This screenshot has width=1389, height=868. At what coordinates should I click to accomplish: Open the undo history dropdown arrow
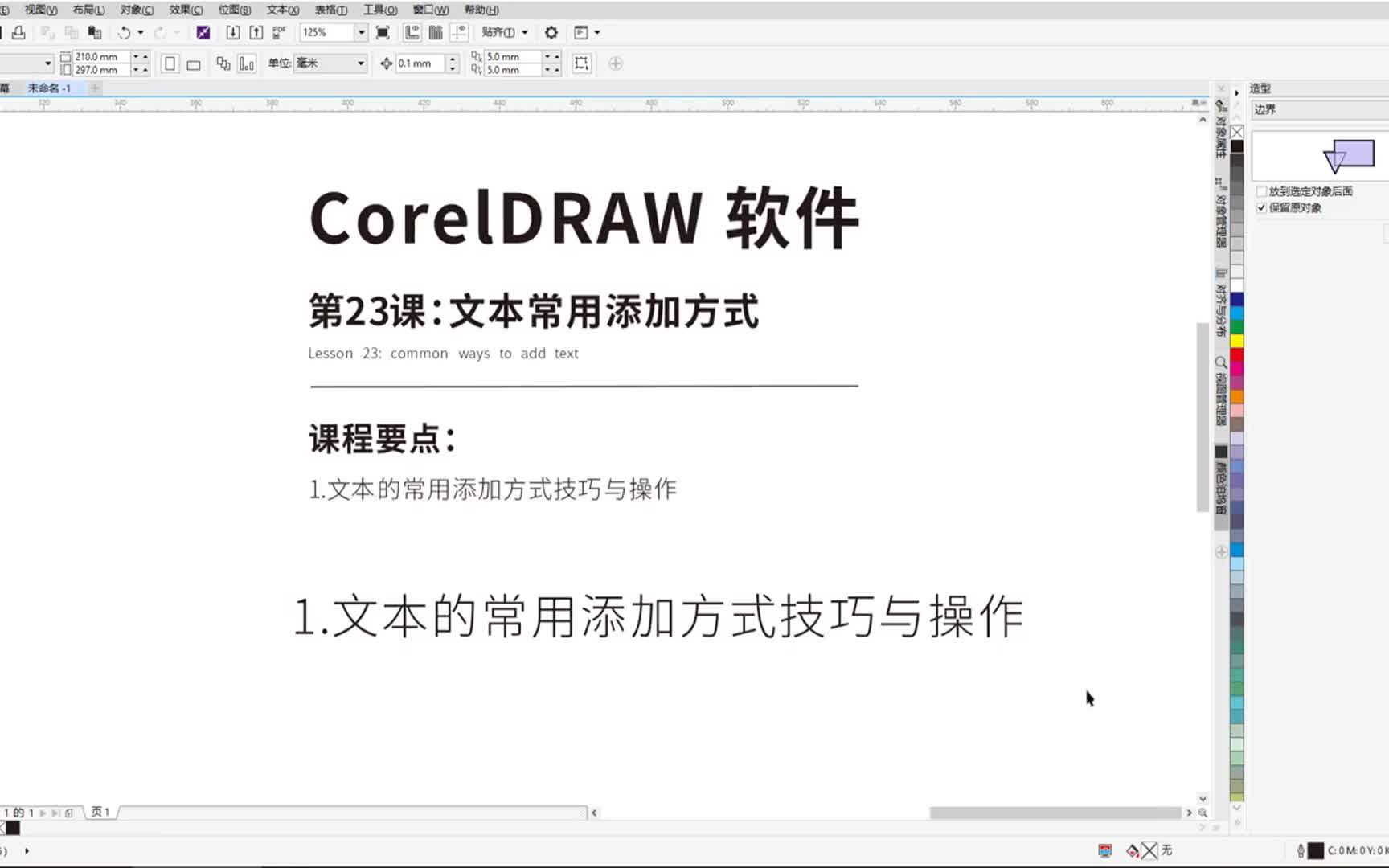click(141, 32)
